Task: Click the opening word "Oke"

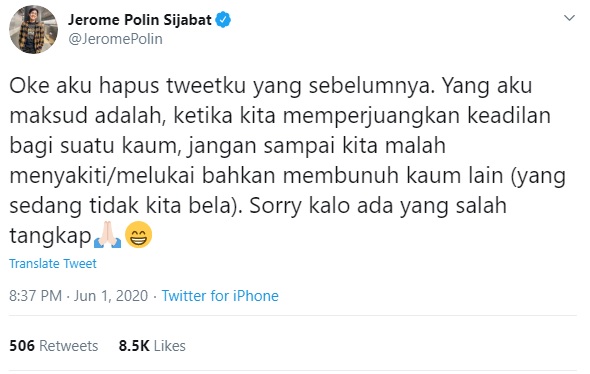Action: coord(29,85)
